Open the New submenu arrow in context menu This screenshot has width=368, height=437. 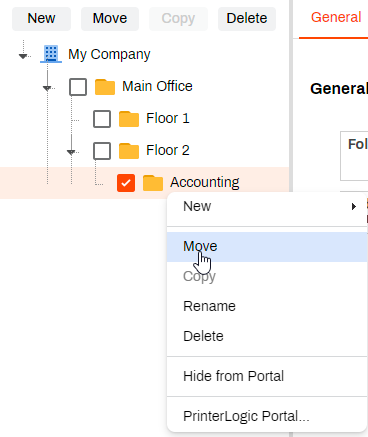click(x=354, y=207)
